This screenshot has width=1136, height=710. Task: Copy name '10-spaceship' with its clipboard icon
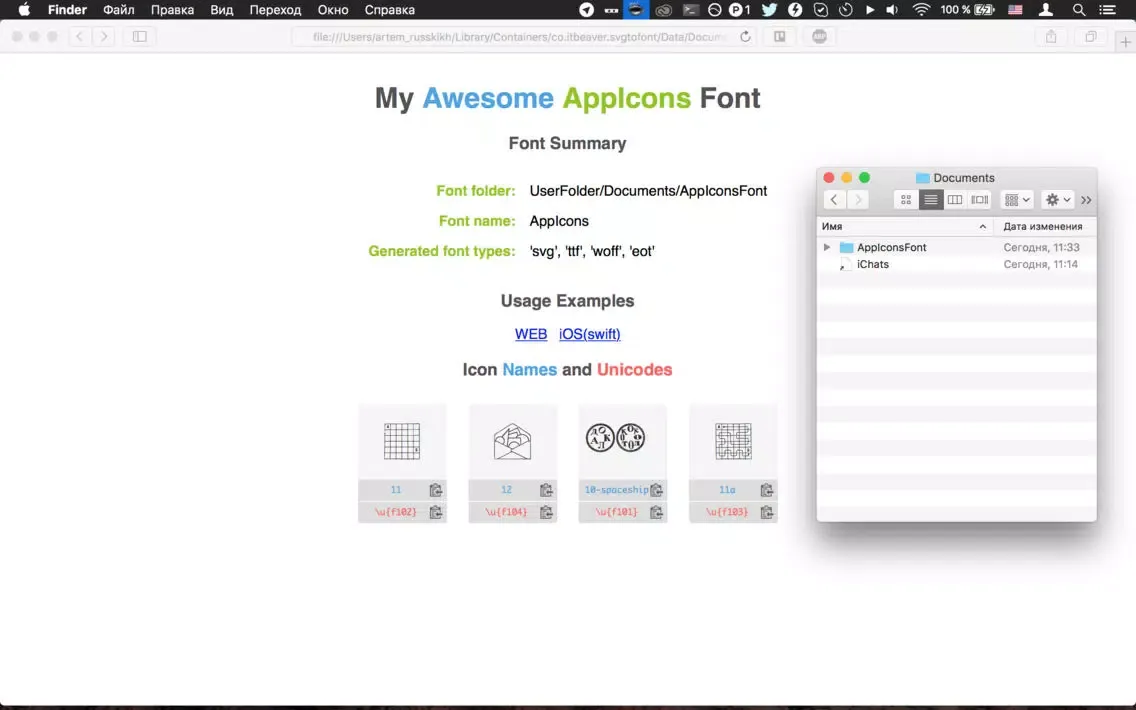(656, 490)
